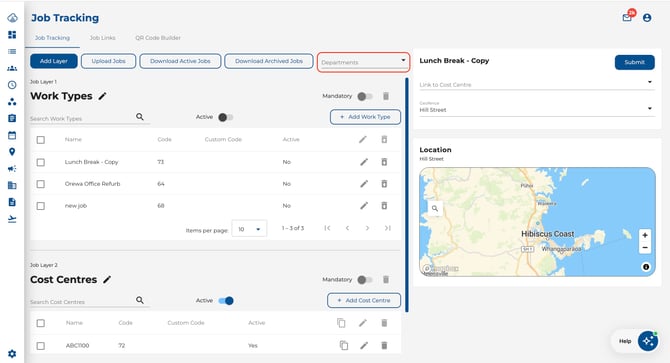Rename the Work Types layer using the pencil icon

click(102, 96)
